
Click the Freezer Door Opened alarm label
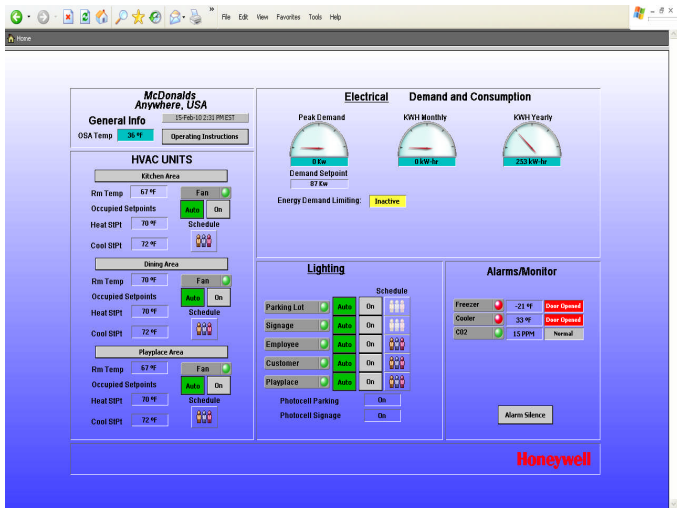coord(563,306)
